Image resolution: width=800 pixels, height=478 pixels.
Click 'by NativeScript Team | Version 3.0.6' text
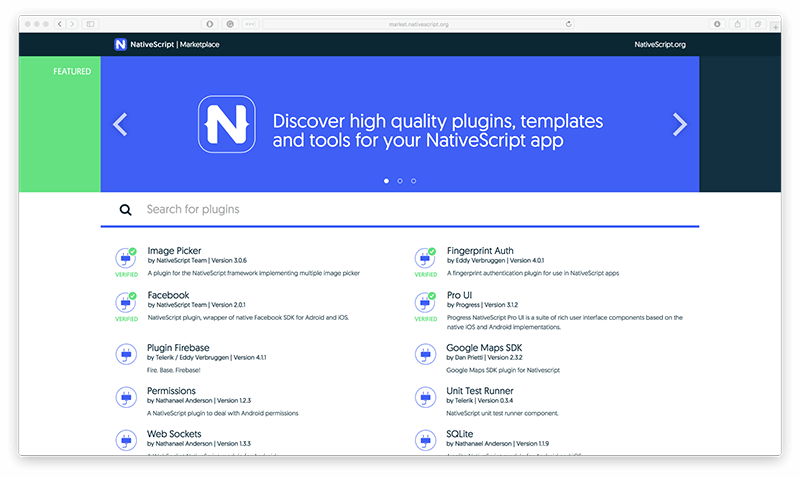point(197,260)
